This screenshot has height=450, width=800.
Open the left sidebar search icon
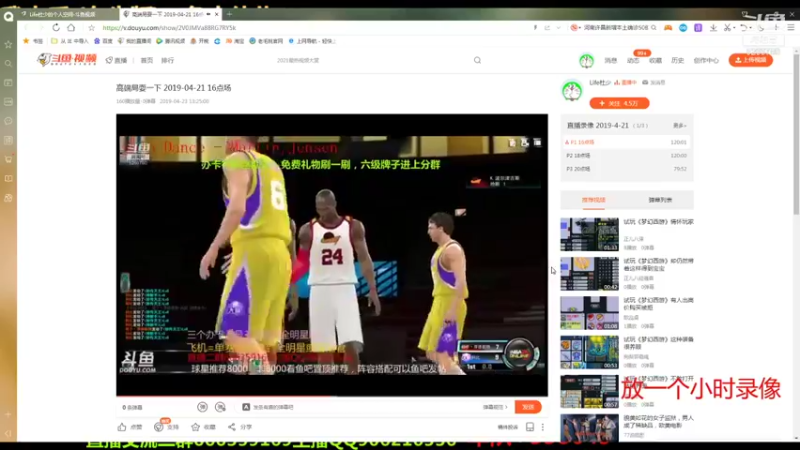8,63
